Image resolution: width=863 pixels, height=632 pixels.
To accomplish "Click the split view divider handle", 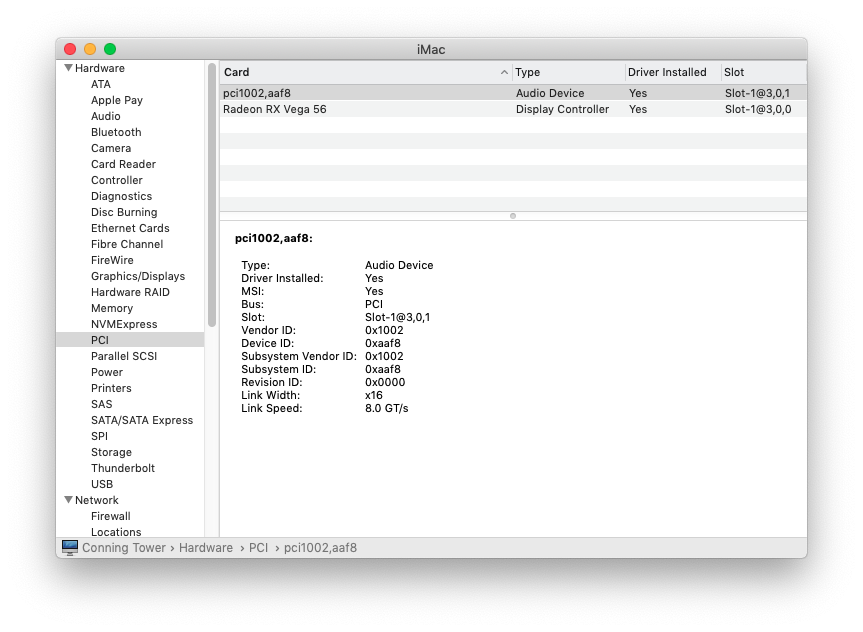I will click(513, 216).
